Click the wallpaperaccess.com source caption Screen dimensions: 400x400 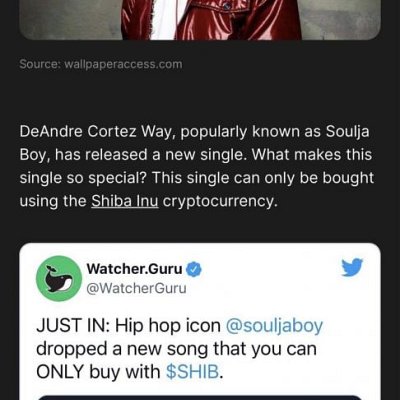tap(123, 64)
